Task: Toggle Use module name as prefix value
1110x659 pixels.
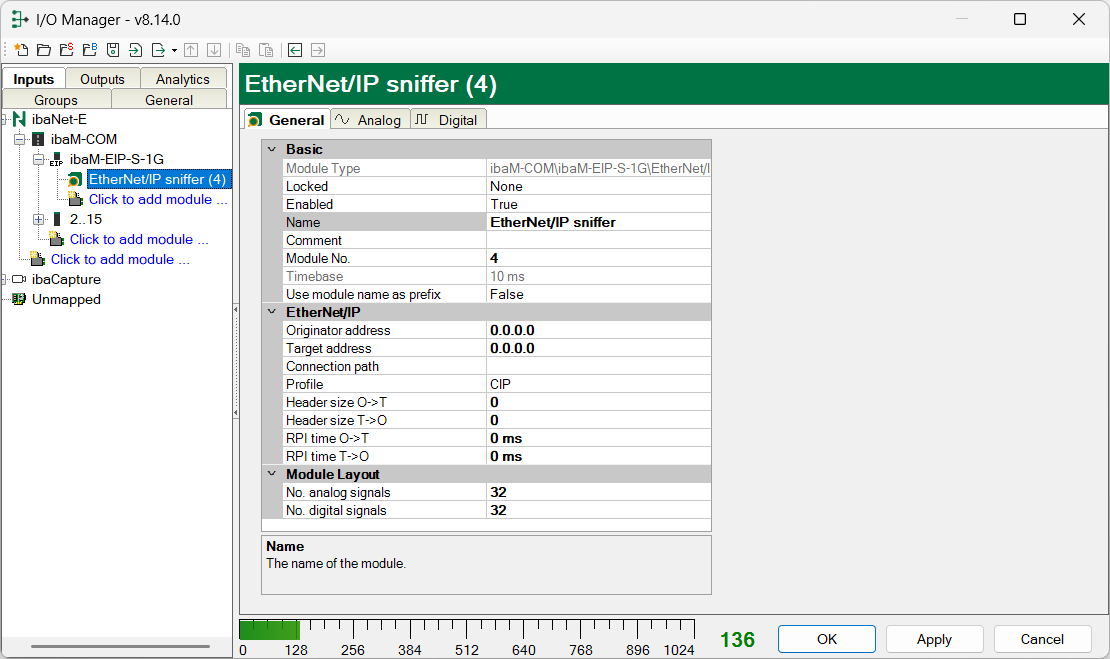Action: pos(598,294)
